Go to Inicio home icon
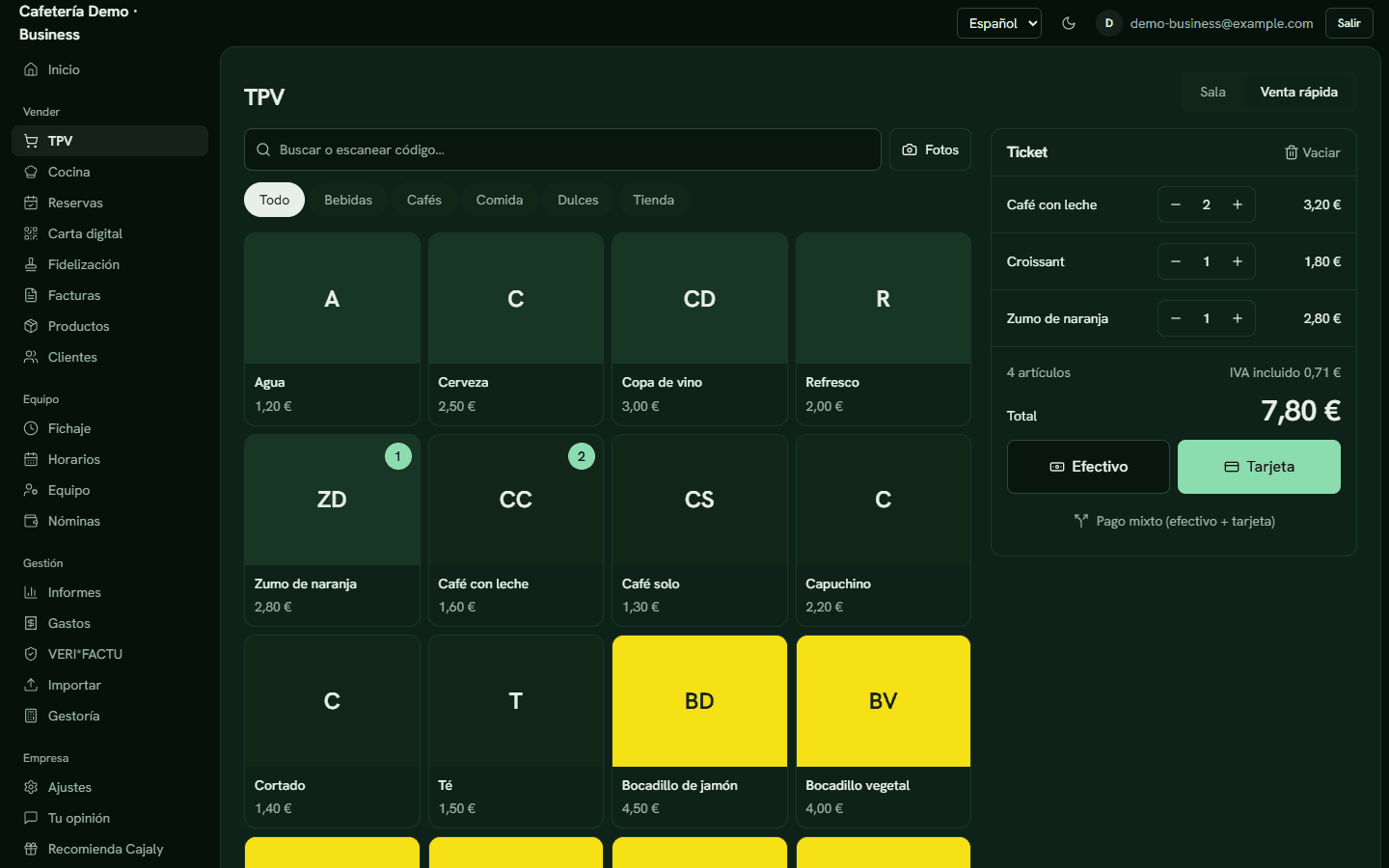This screenshot has height=868, width=1389. pyautogui.click(x=31, y=69)
